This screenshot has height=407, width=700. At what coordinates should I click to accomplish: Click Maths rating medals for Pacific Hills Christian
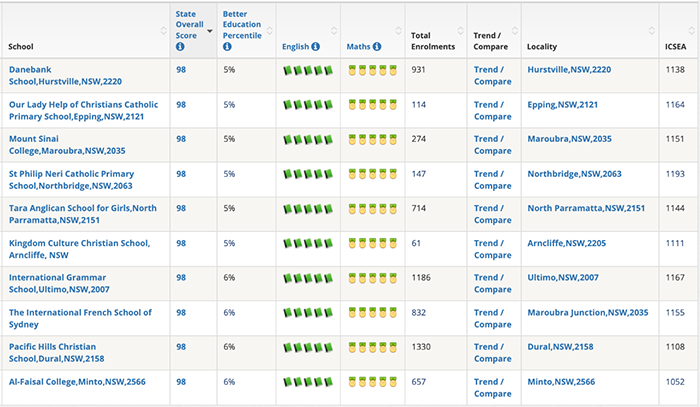[373, 348]
